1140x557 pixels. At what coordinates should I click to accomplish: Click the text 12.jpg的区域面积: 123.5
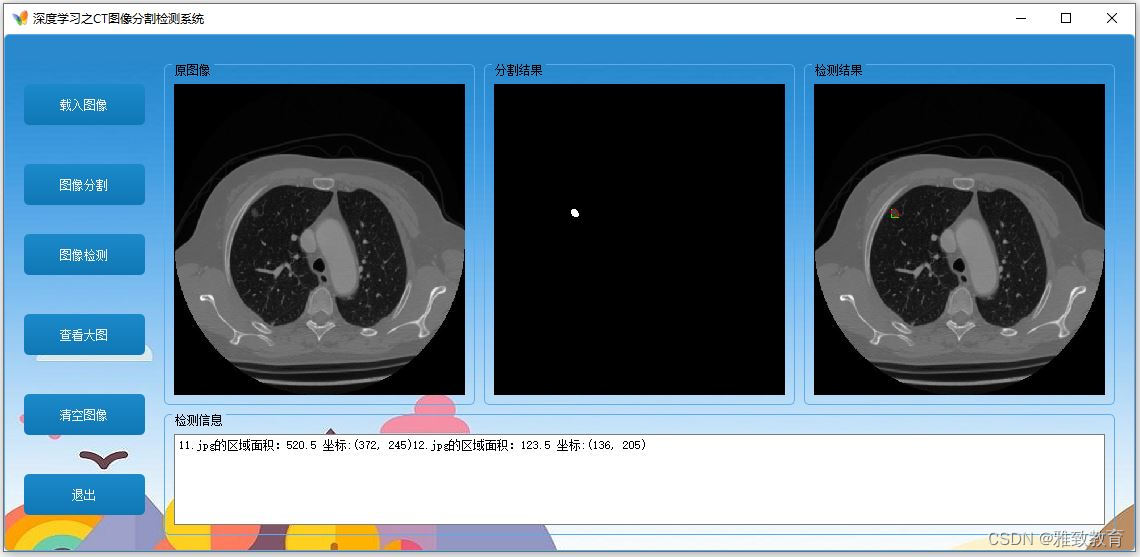481,445
